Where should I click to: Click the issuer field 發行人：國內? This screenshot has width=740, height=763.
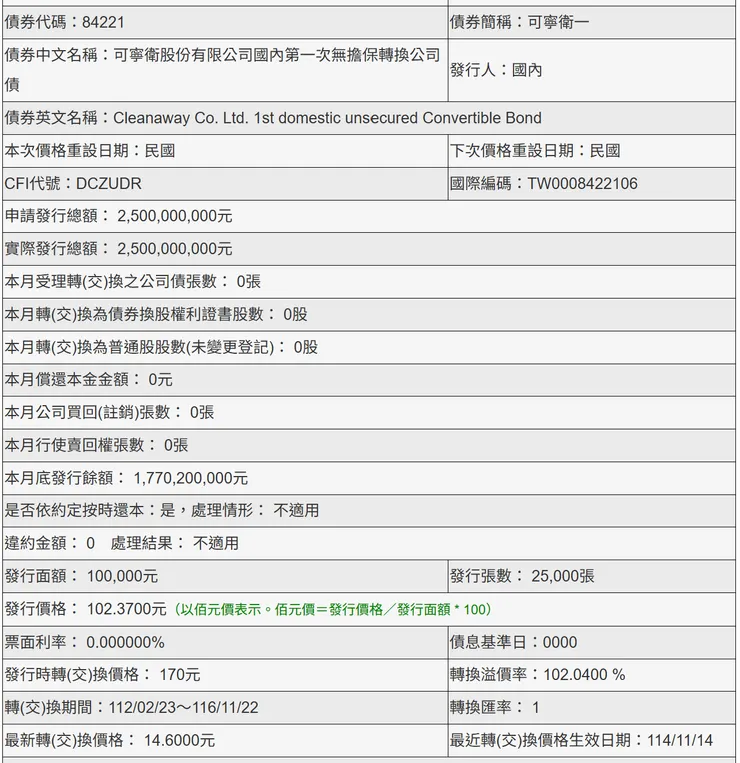point(591,70)
